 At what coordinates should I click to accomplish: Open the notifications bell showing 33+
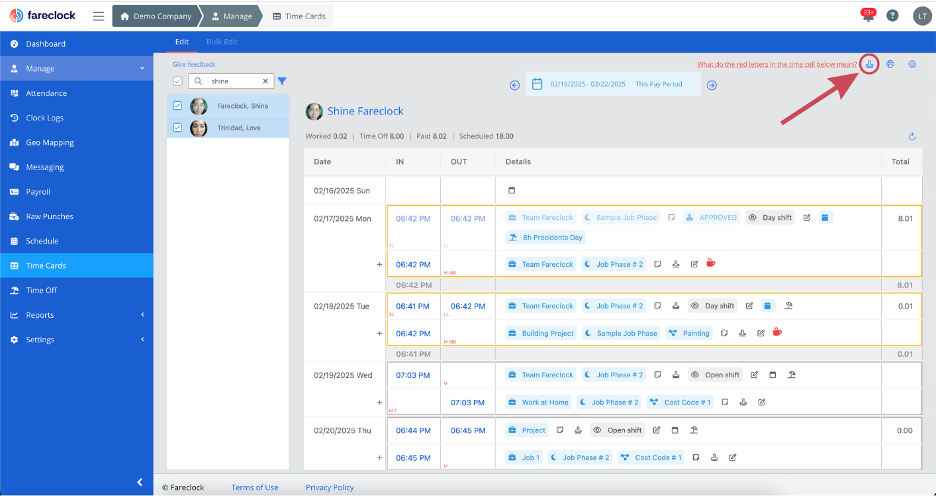868,16
